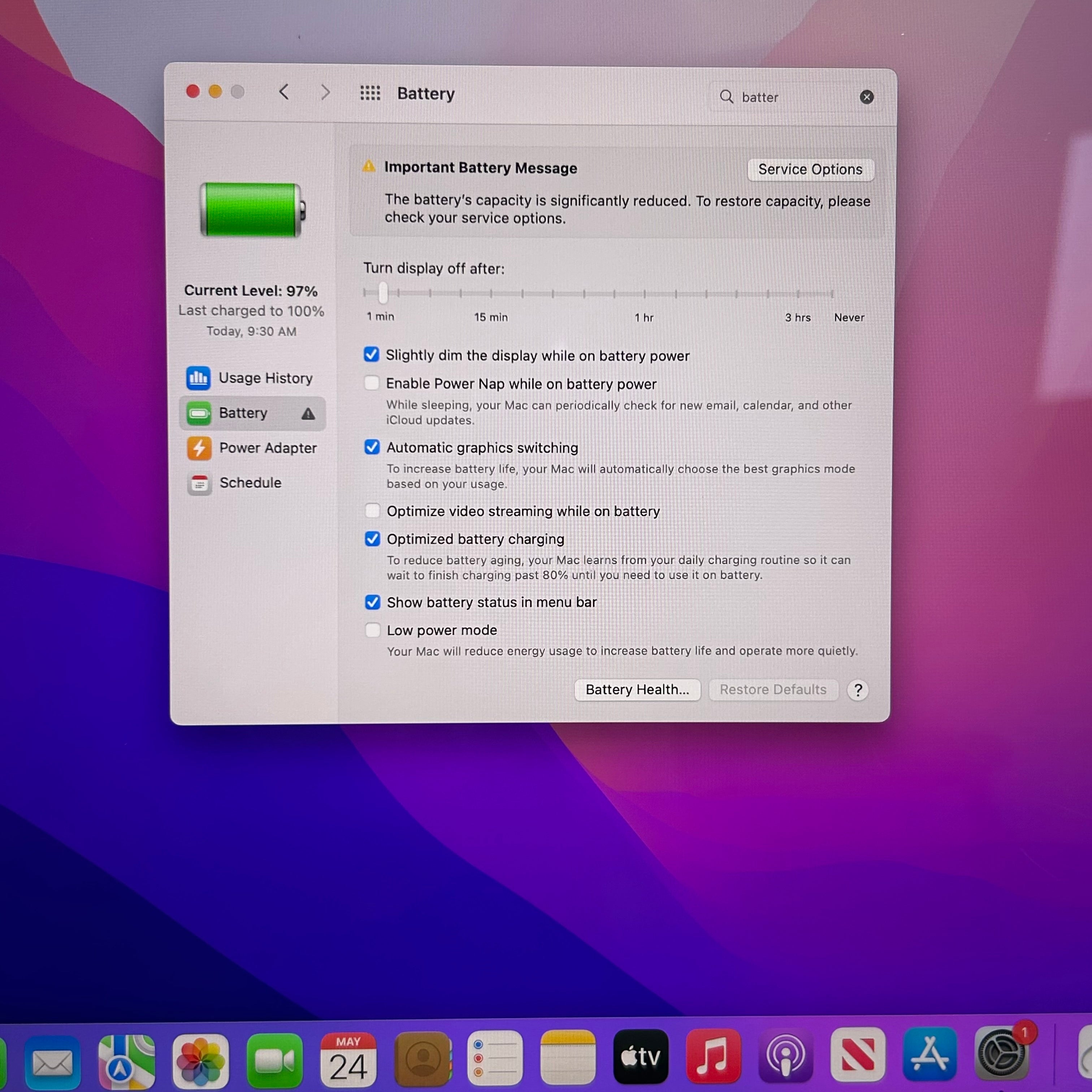The image size is (1092, 1092).
Task: Click the search magnifier icon
Action: 726,97
